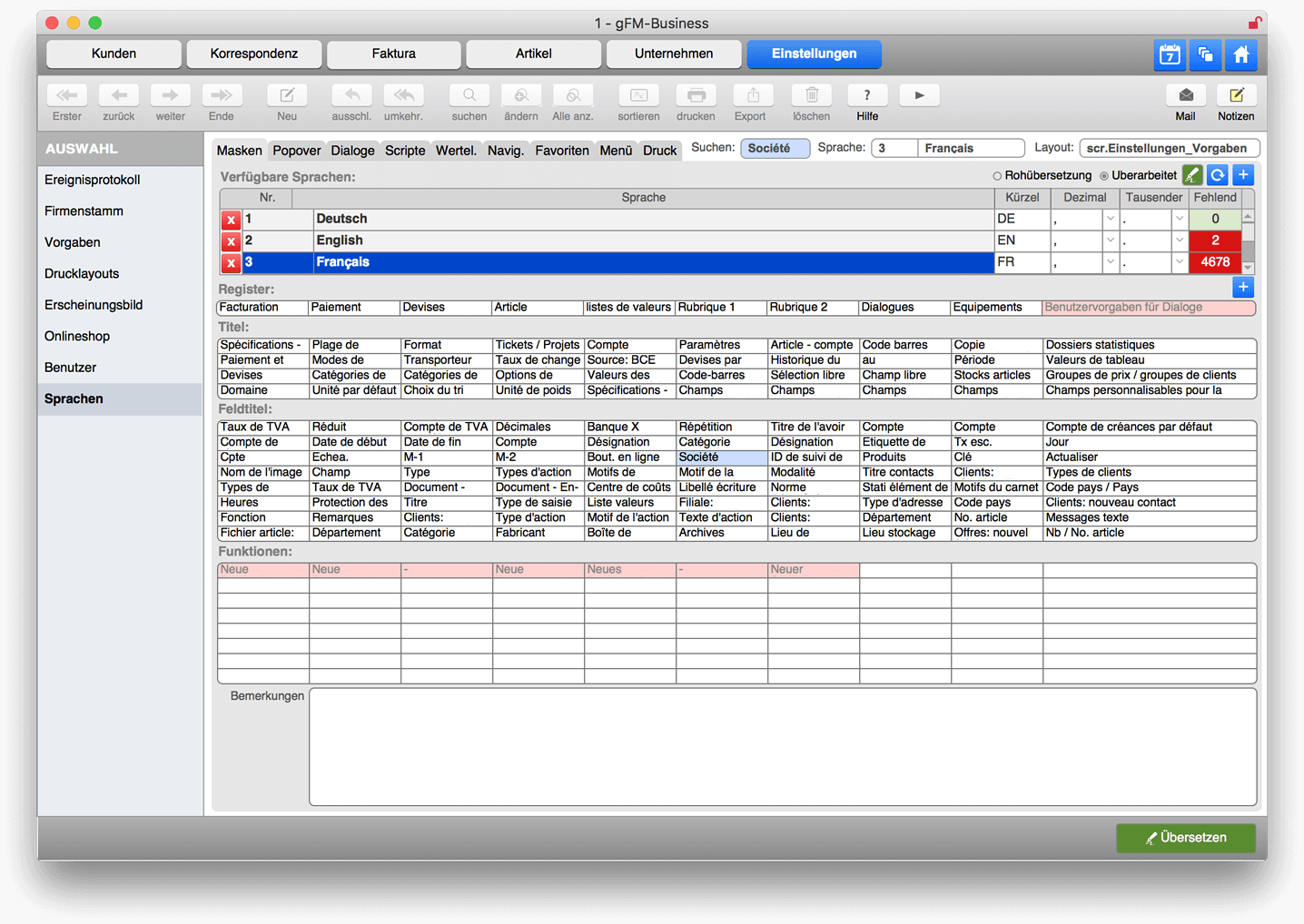Screen dimensions: 1304x924
Task: Open the Dezimal dropdown for Deutsch row
Action: (1110, 219)
